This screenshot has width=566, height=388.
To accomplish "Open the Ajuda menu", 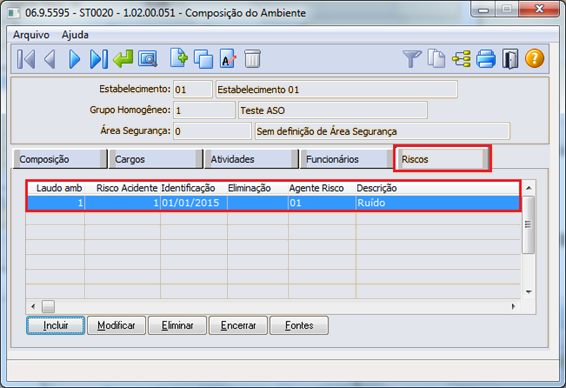I will point(75,35).
